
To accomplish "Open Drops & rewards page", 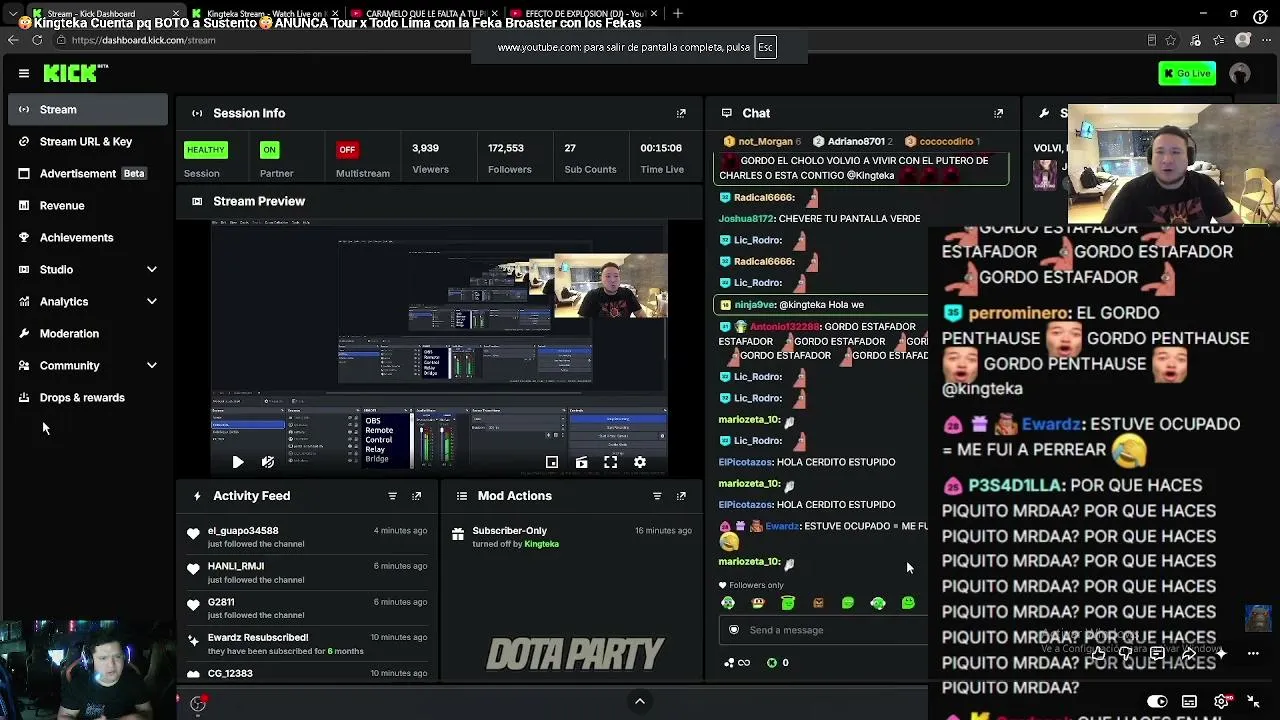I will pos(88,398).
